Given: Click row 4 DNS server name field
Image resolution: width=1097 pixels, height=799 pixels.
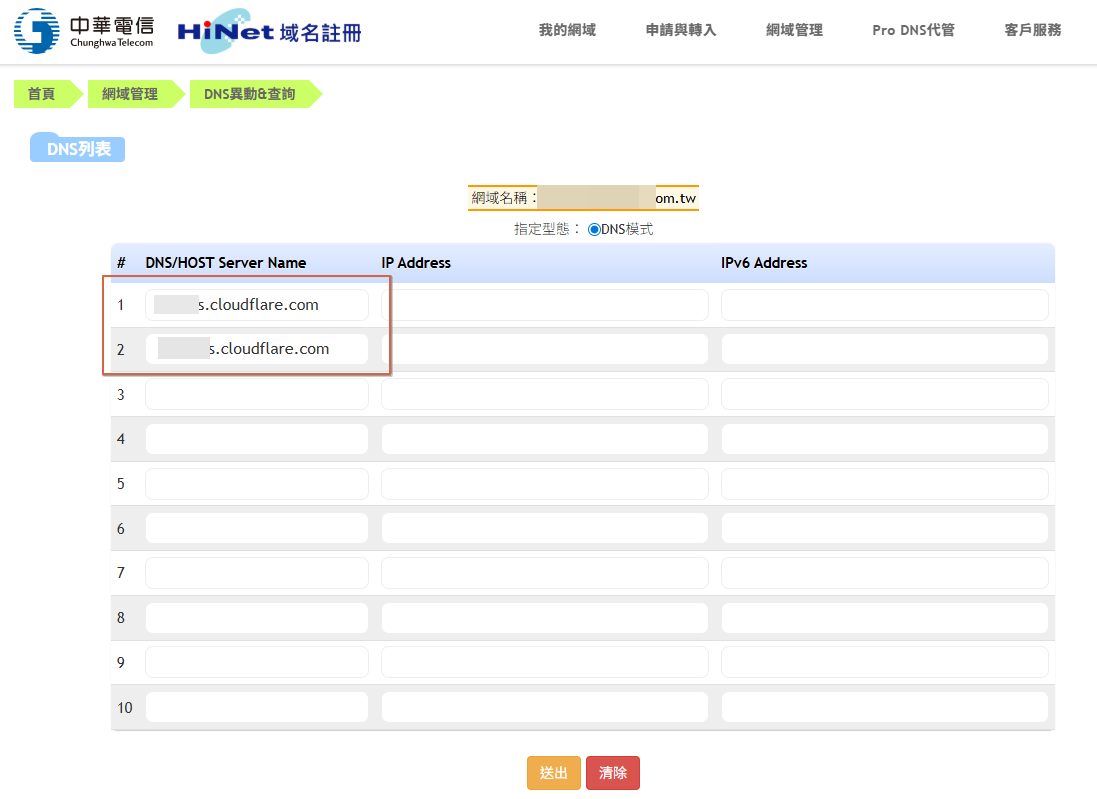Looking at the screenshot, I should 257,439.
